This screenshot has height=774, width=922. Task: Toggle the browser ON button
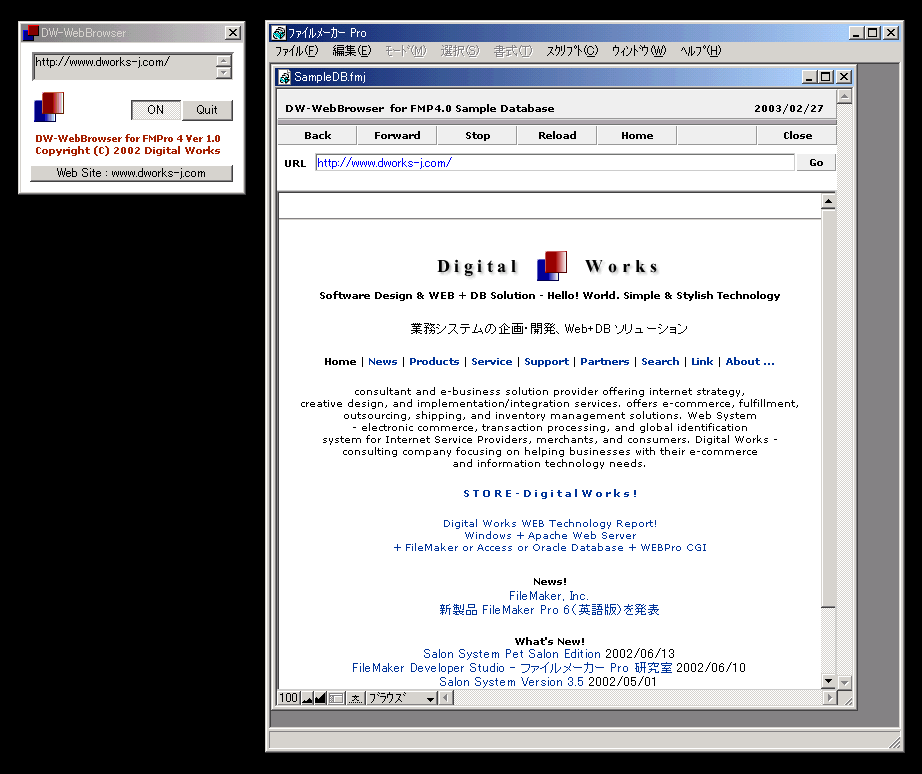pyautogui.click(x=156, y=110)
